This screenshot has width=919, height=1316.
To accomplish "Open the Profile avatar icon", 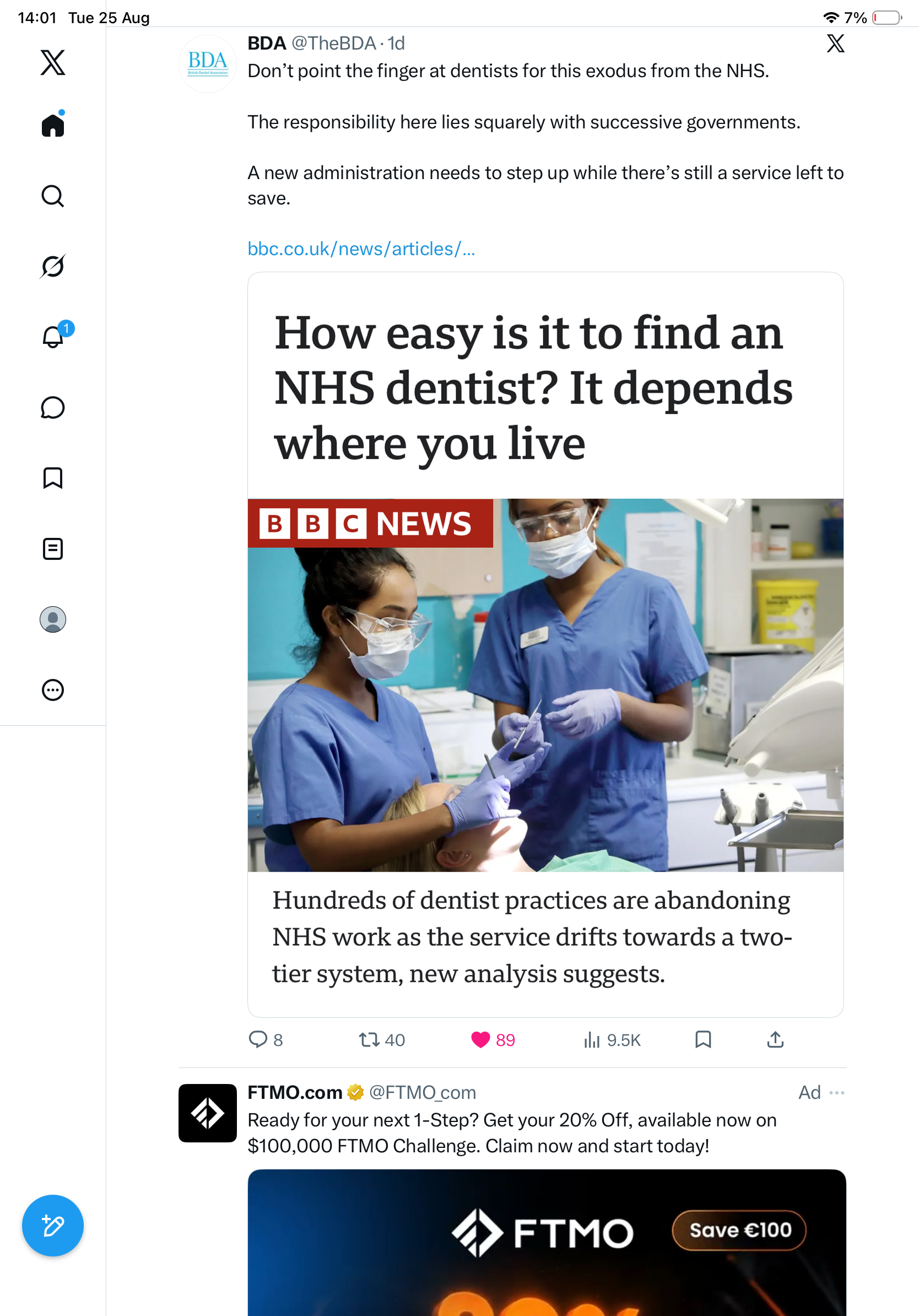I will (53, 619).
